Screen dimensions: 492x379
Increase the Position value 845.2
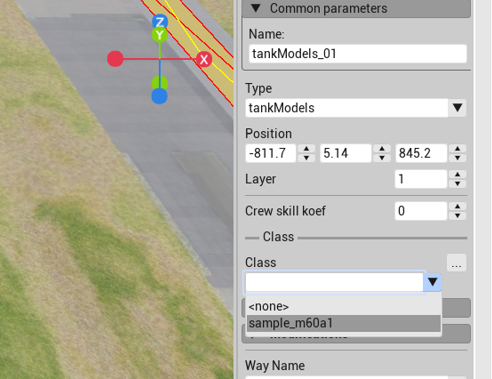click(x=457, y=149)
